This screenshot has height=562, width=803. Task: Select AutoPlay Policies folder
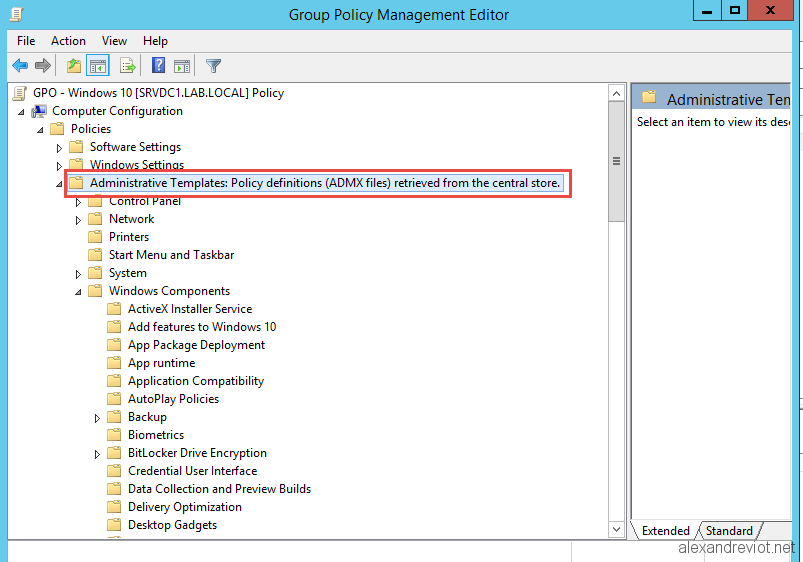click(173, 399)
